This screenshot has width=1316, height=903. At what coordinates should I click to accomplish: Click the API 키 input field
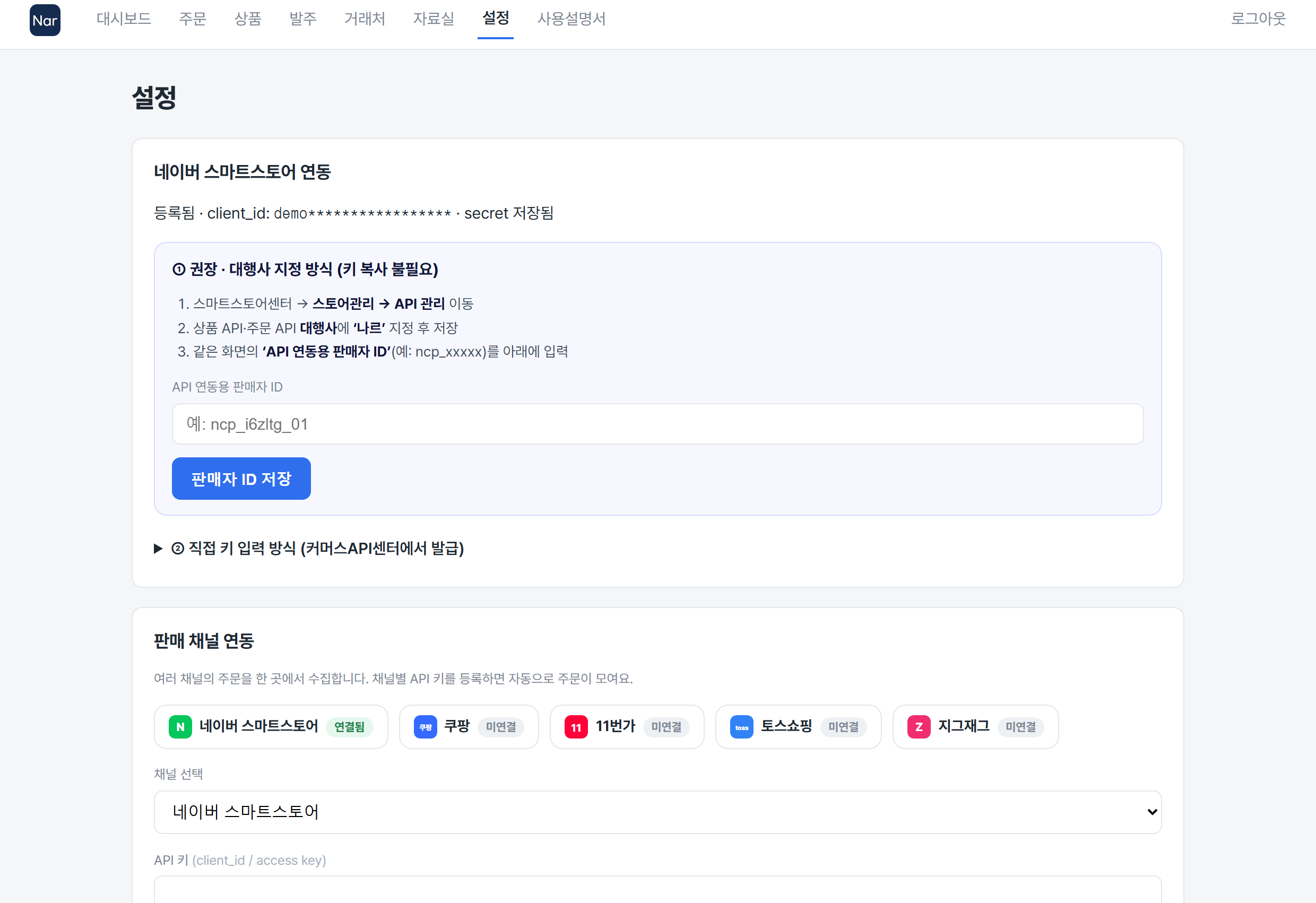tap(657, 889)
